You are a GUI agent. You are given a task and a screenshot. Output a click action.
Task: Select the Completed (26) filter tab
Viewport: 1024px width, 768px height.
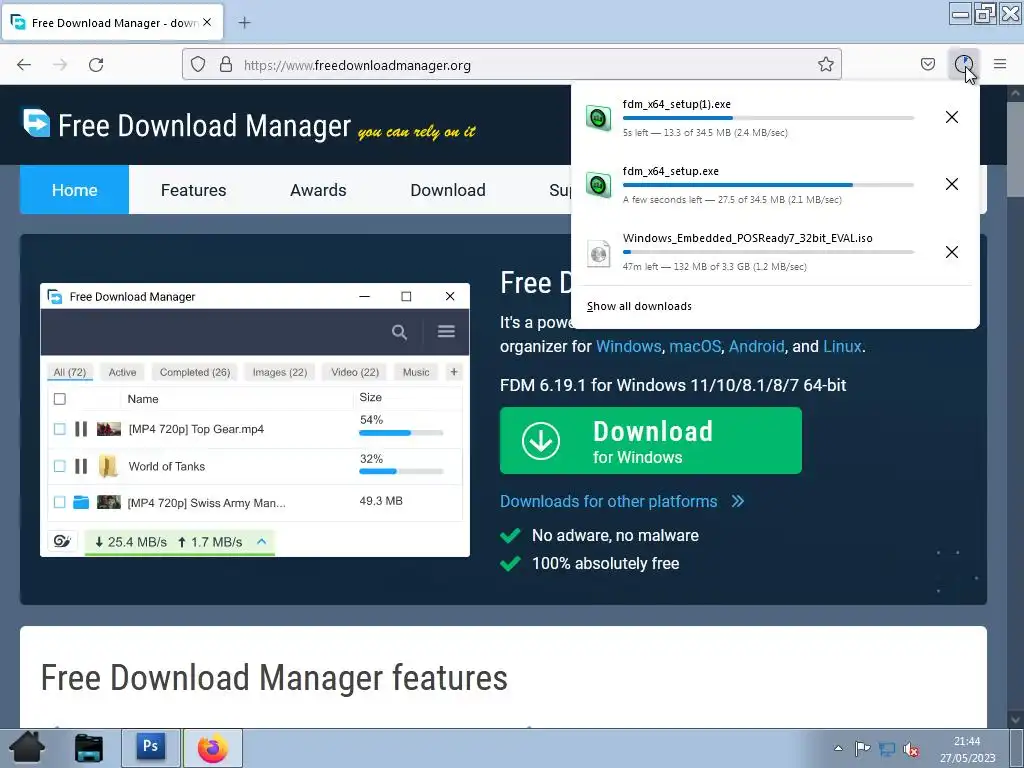click(x=195, y=372)
